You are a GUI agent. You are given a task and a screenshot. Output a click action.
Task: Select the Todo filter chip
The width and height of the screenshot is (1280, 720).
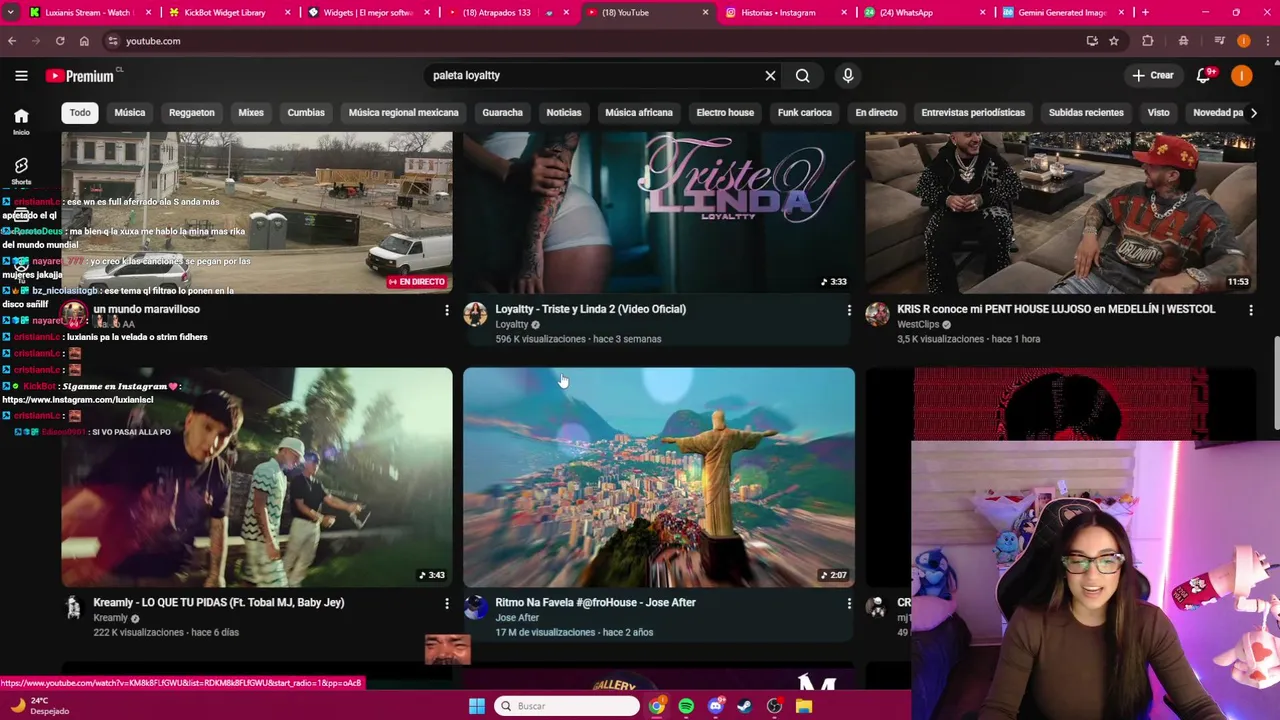click(80, 112)
